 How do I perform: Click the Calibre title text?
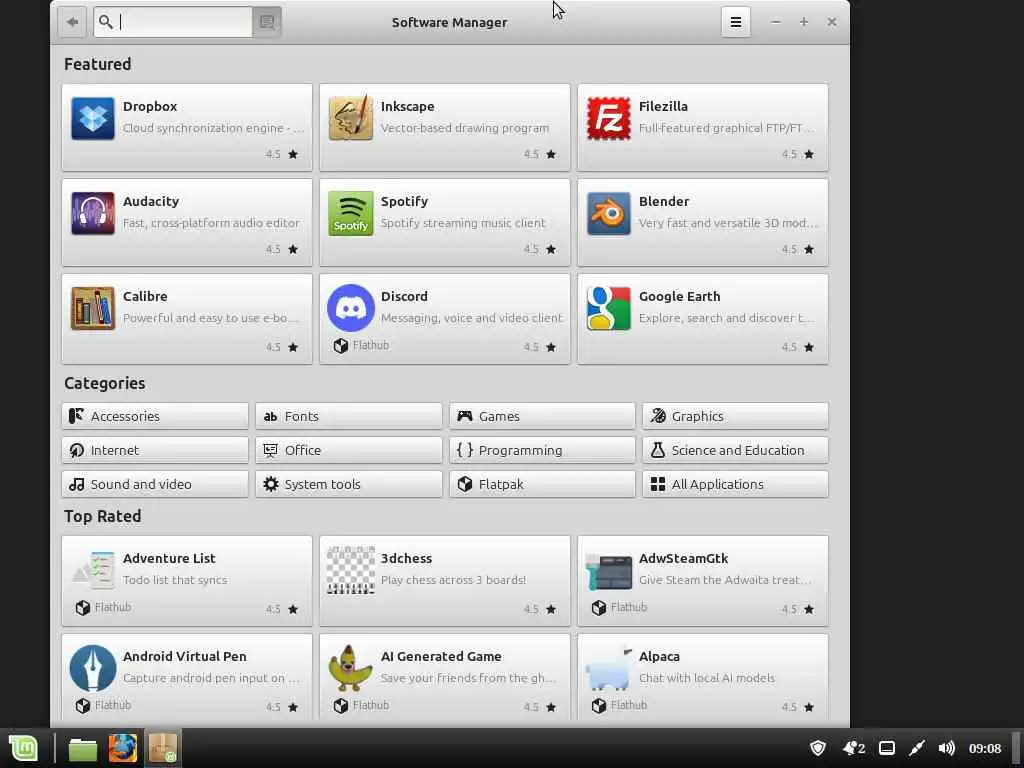coord(145,296)
